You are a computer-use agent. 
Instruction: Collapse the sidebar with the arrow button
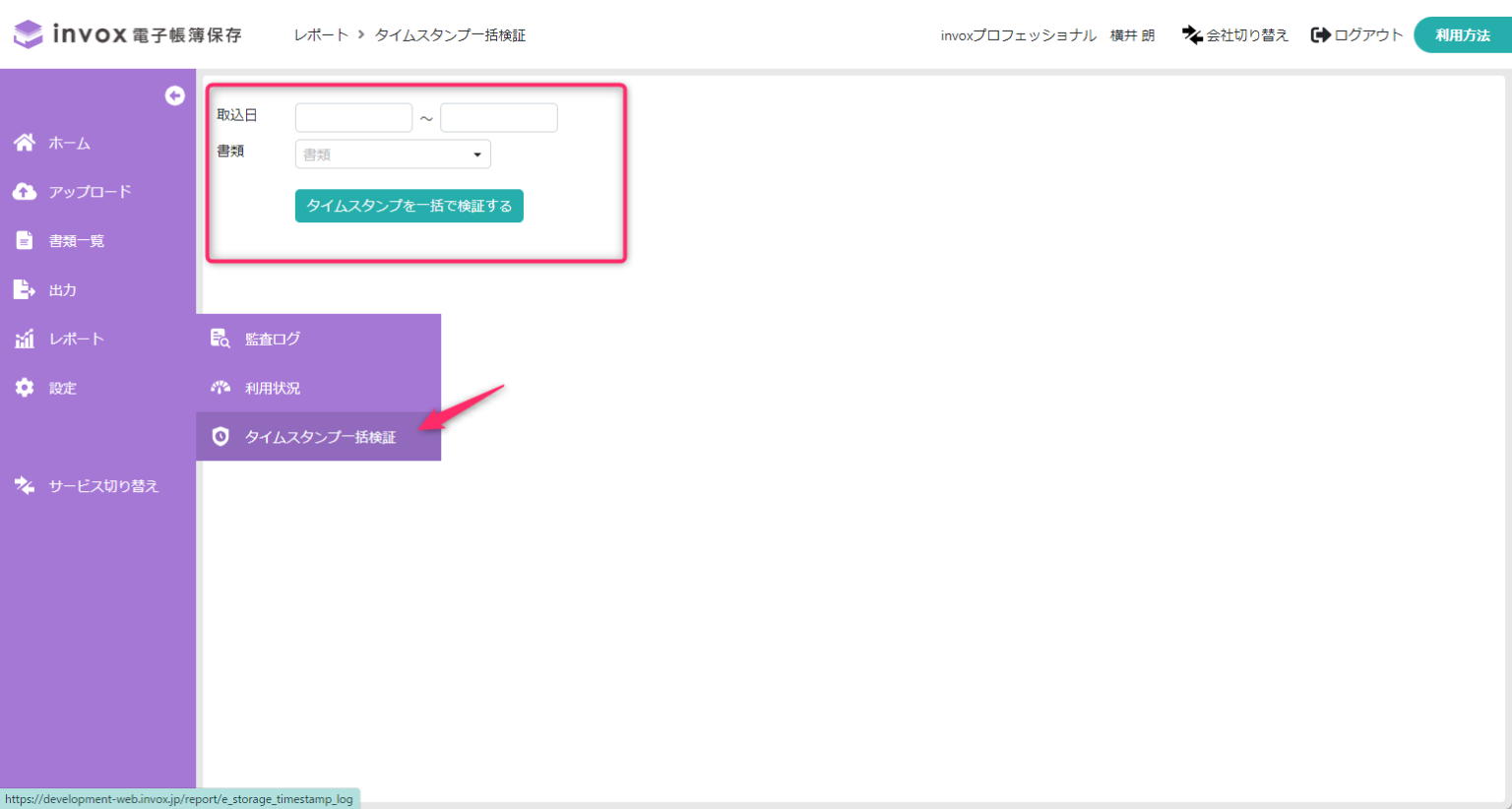174,94
